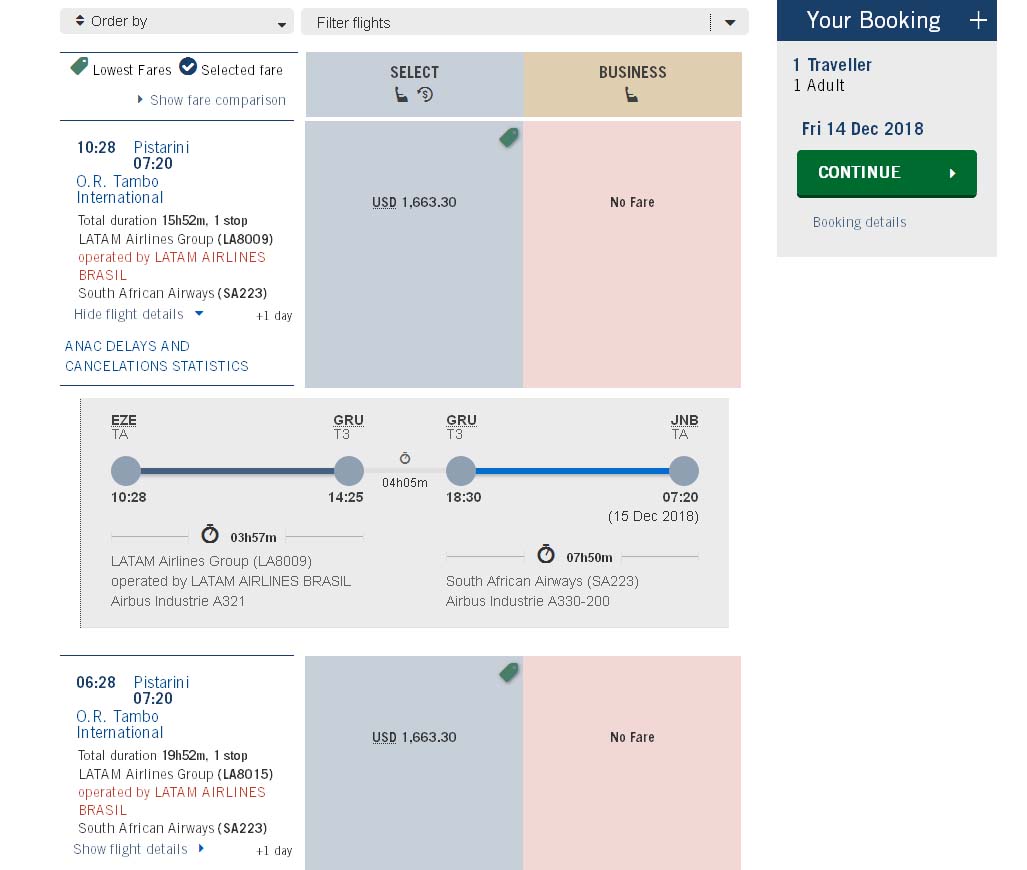1027x870 pixels.
Task: Click the (15 Dec 2018) arrival date text
Action: coord(653,516)
